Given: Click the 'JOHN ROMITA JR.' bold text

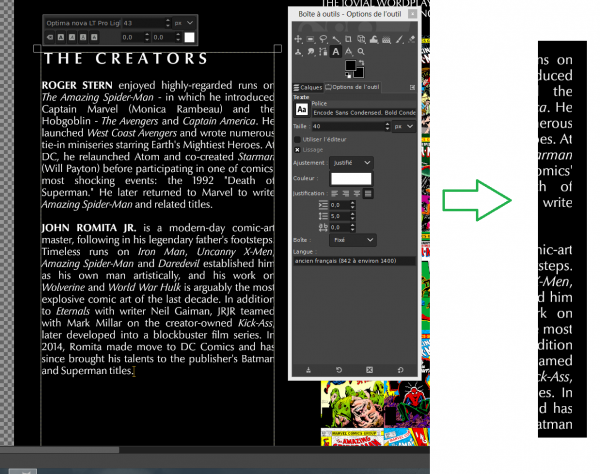Looking at the screenshot, I should click(x=89, y=228).
